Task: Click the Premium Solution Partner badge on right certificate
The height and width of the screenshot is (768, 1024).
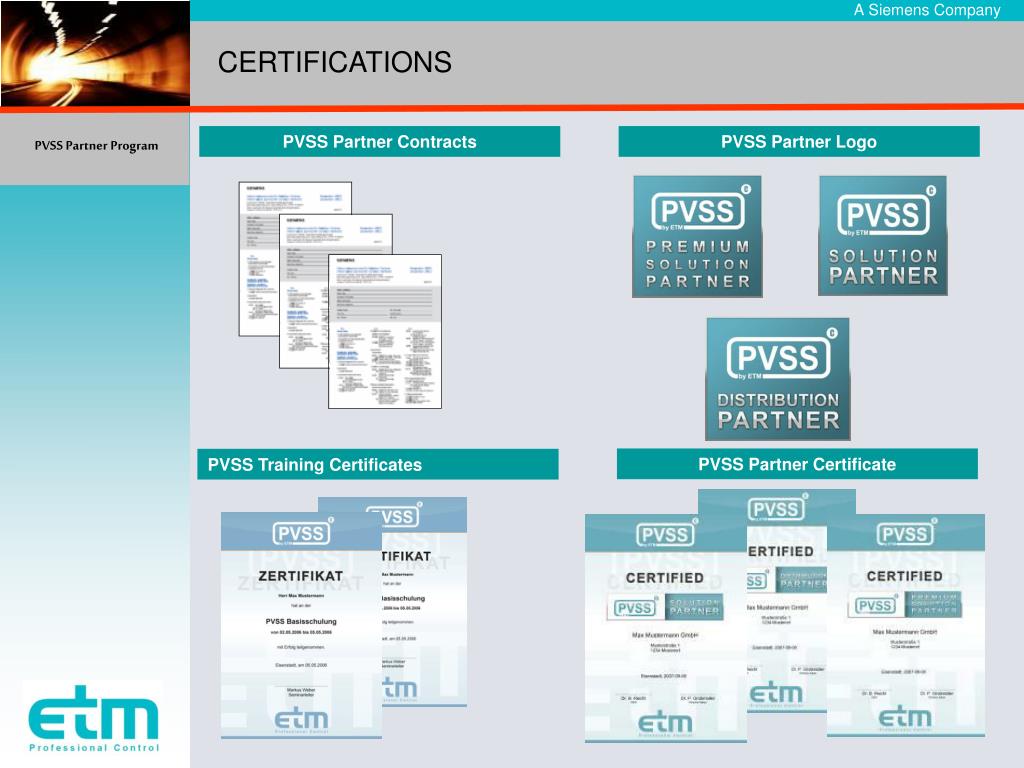Action: coord(906,605)
